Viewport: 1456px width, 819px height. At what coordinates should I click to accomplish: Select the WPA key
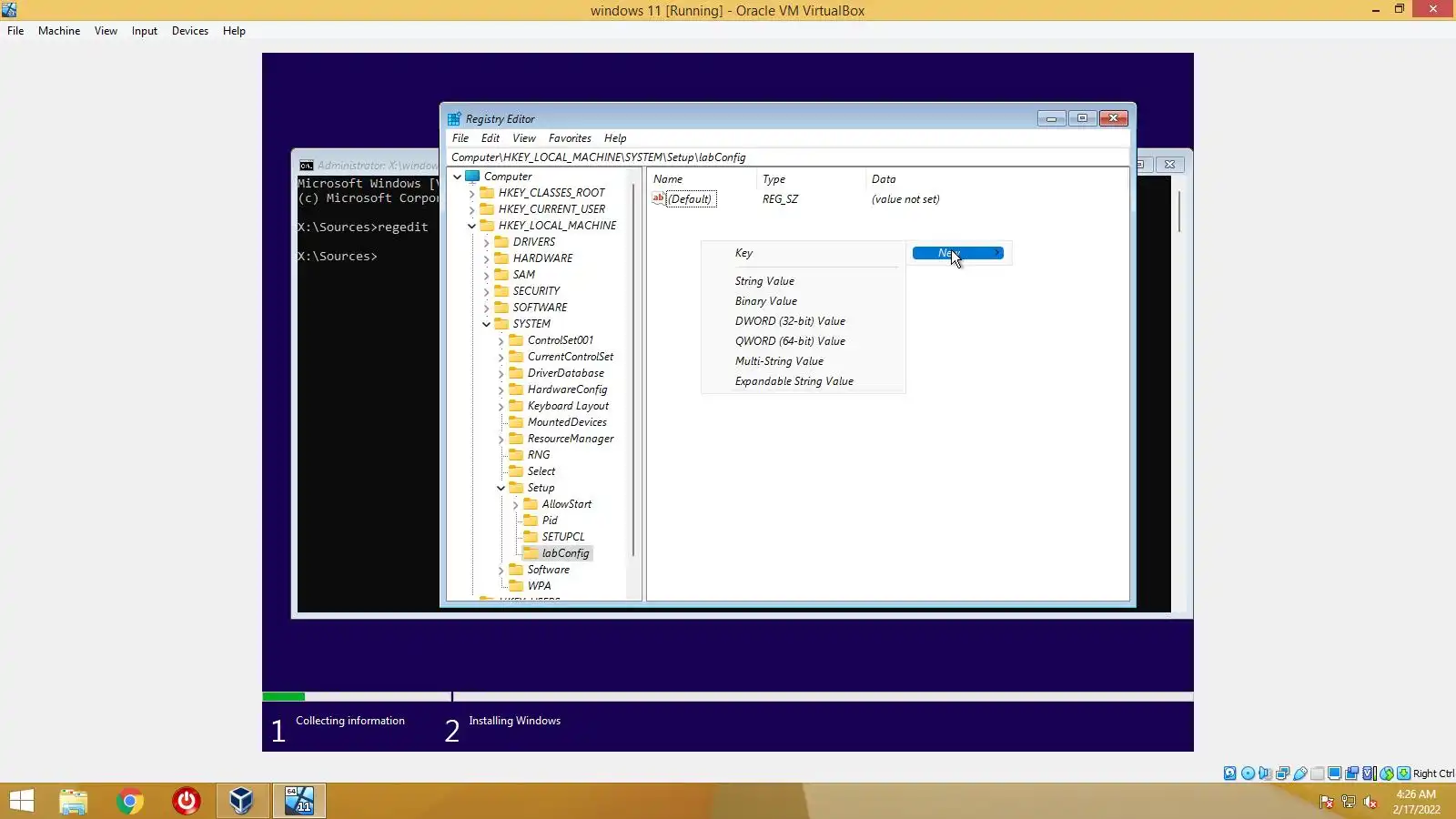coord(539,586)
